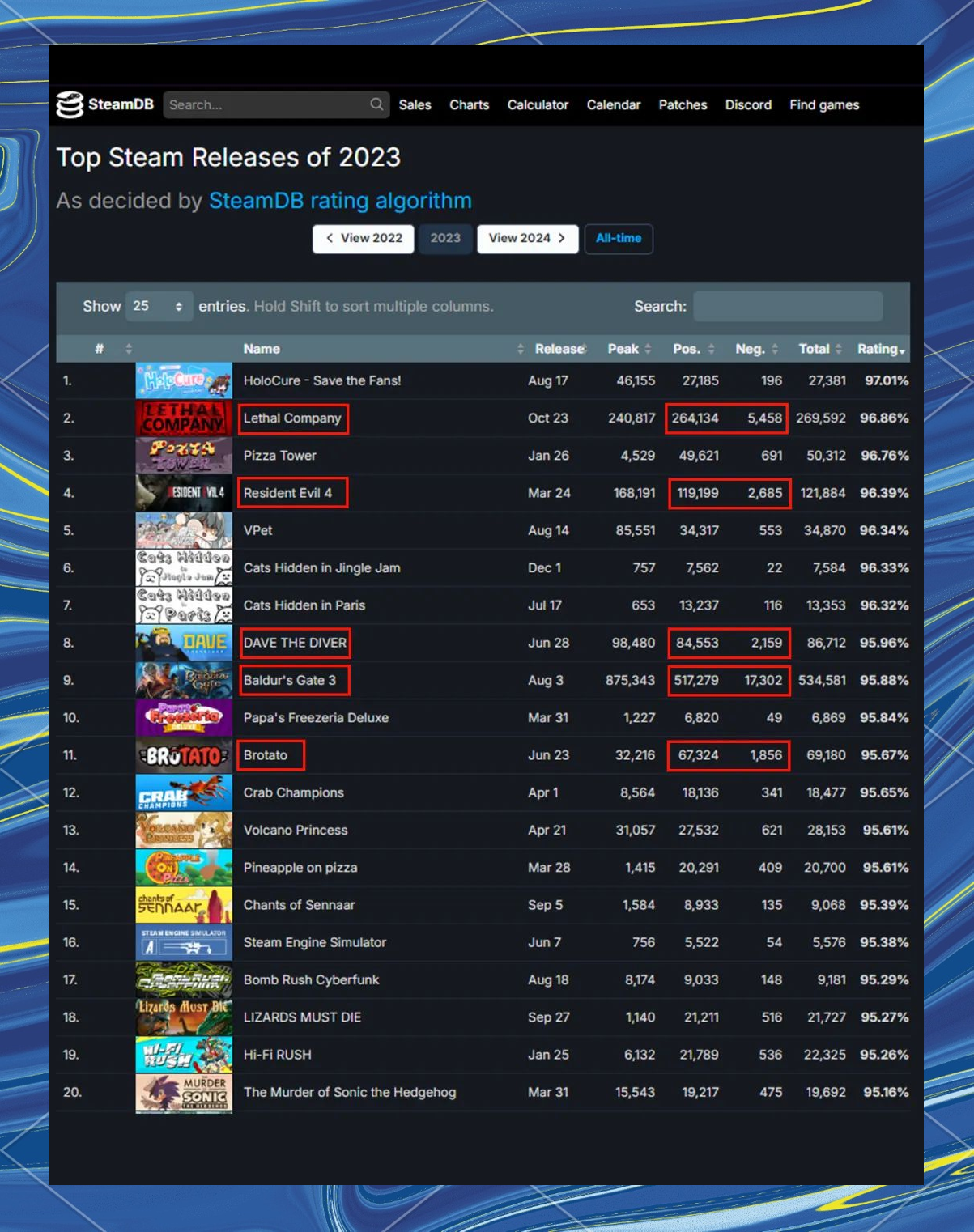974x1232 pixels.
Task: Open the DAVE THE DIVER thumbnail
Action: tap(184, 643)
